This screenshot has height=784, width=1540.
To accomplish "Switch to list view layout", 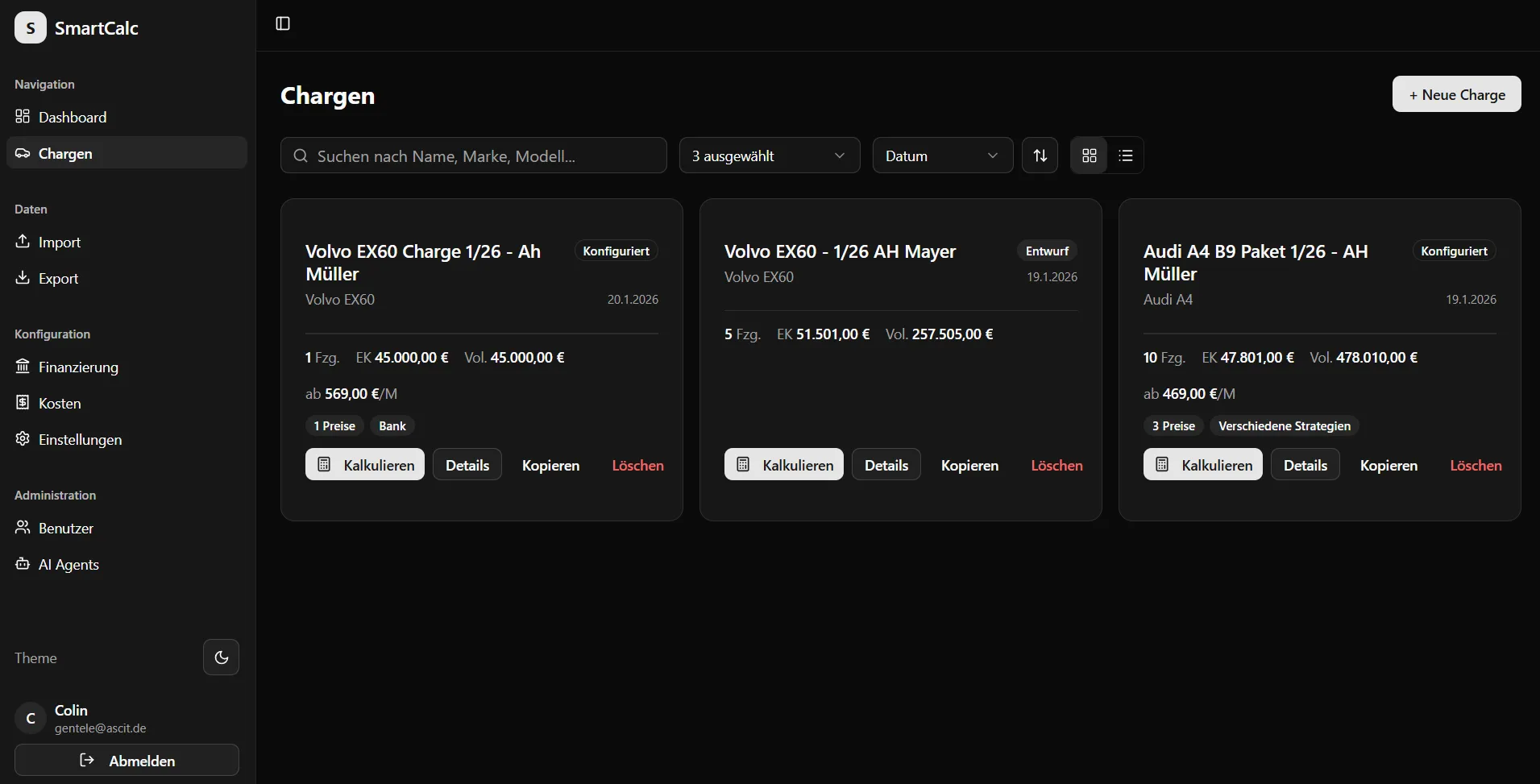I will pos(1126,156).
